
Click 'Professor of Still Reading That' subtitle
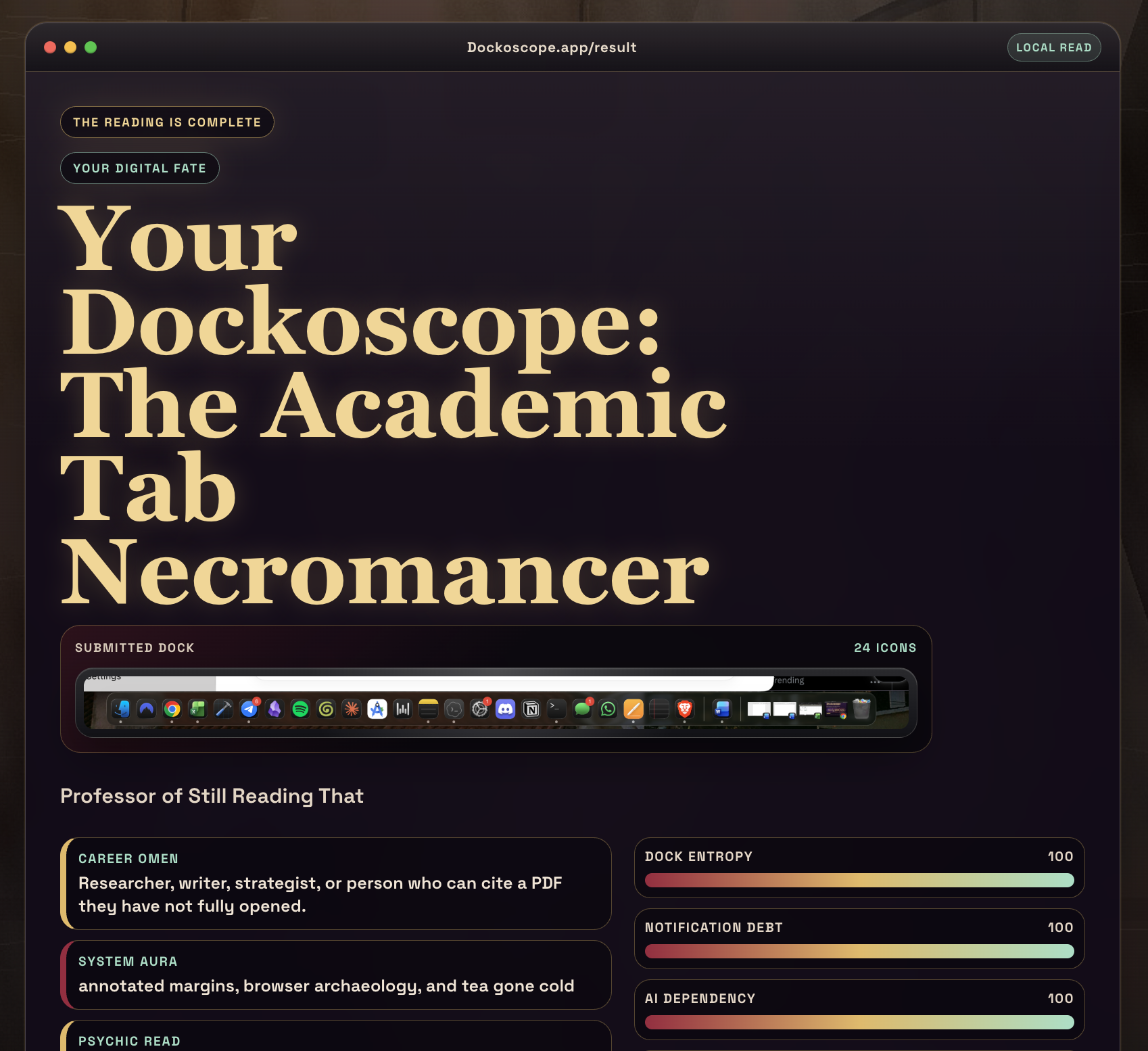(212, 796)
